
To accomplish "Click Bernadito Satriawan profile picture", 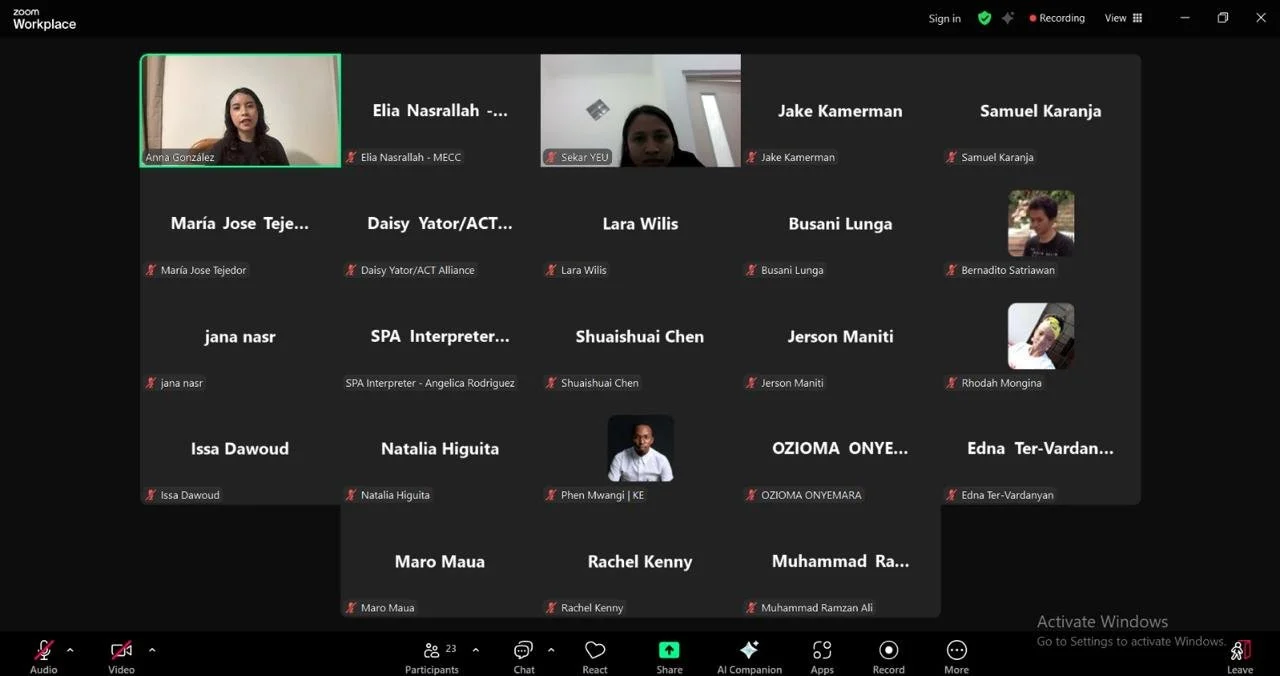I will click(1041, 223).
